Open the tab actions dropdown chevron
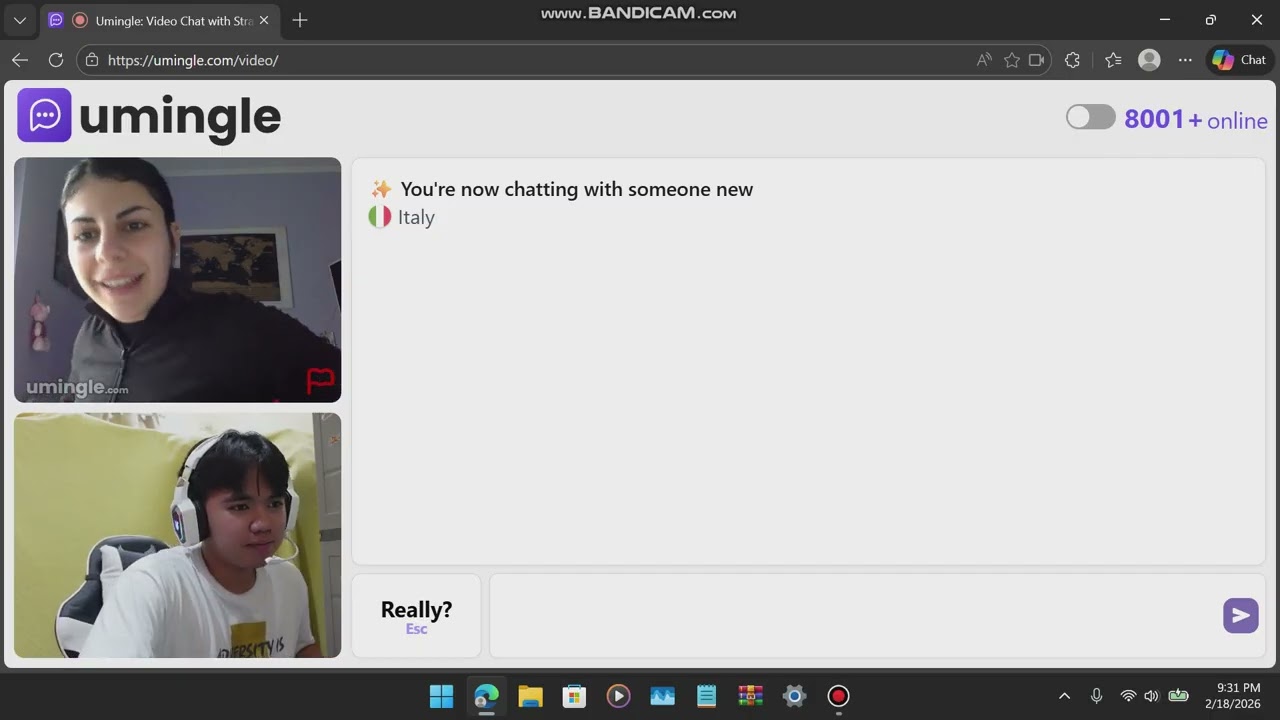Image resolution: width=1280 pixels, height=720 pixels. click(20, 20)
